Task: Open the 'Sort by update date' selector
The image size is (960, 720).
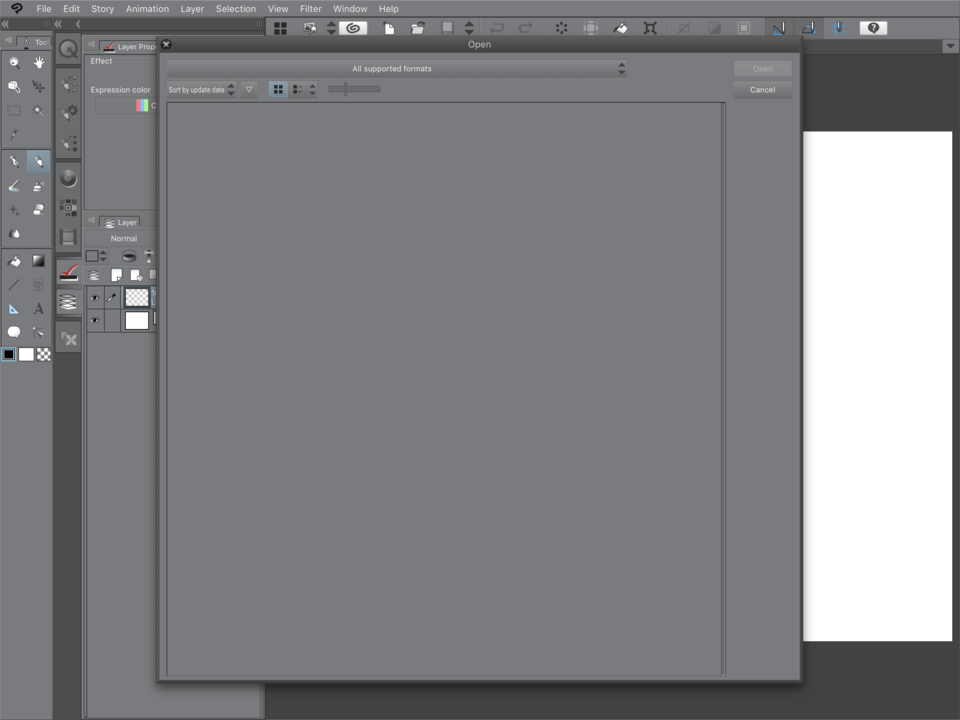Action: 200,89
